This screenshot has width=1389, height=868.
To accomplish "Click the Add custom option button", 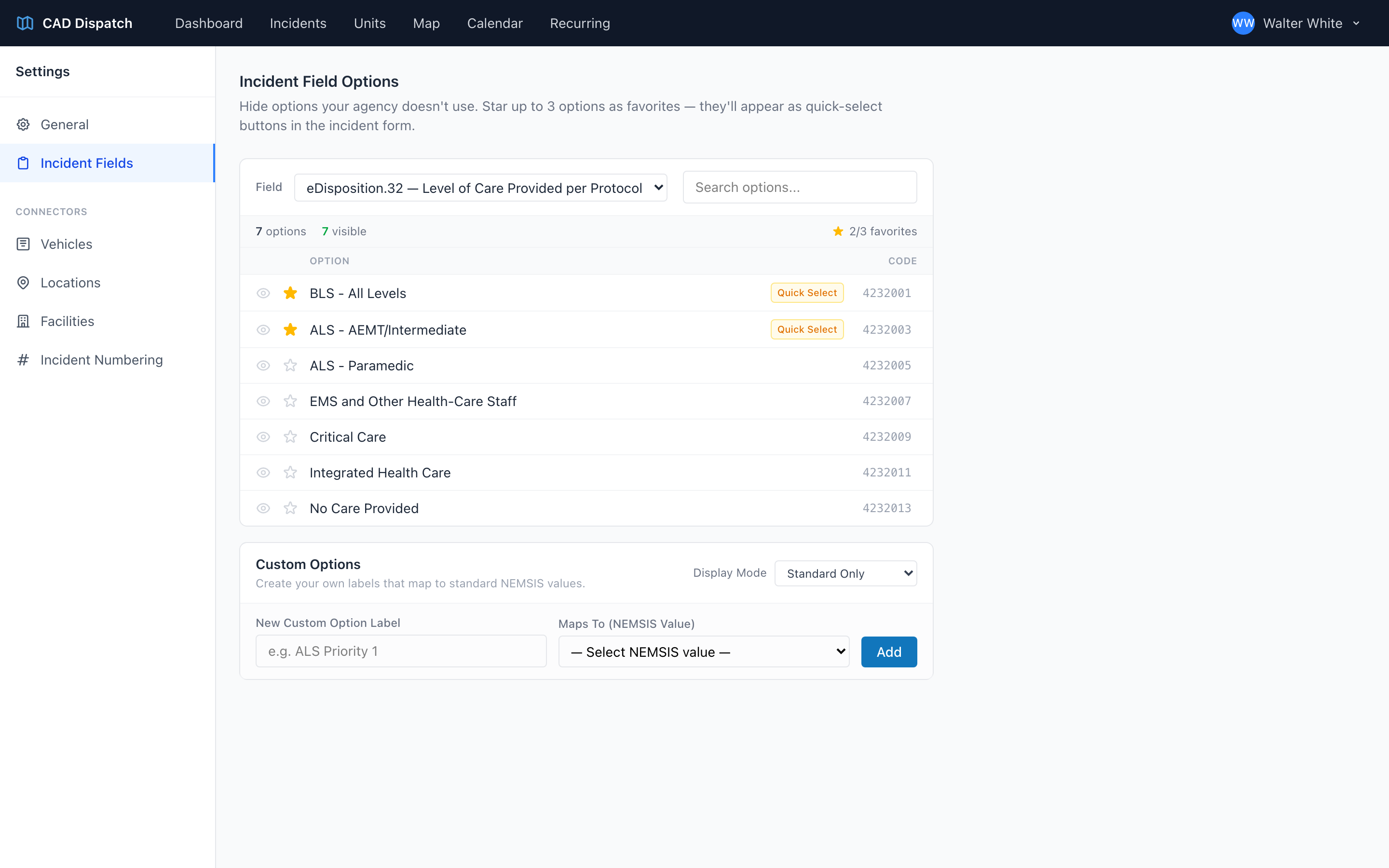I will 888,651.
